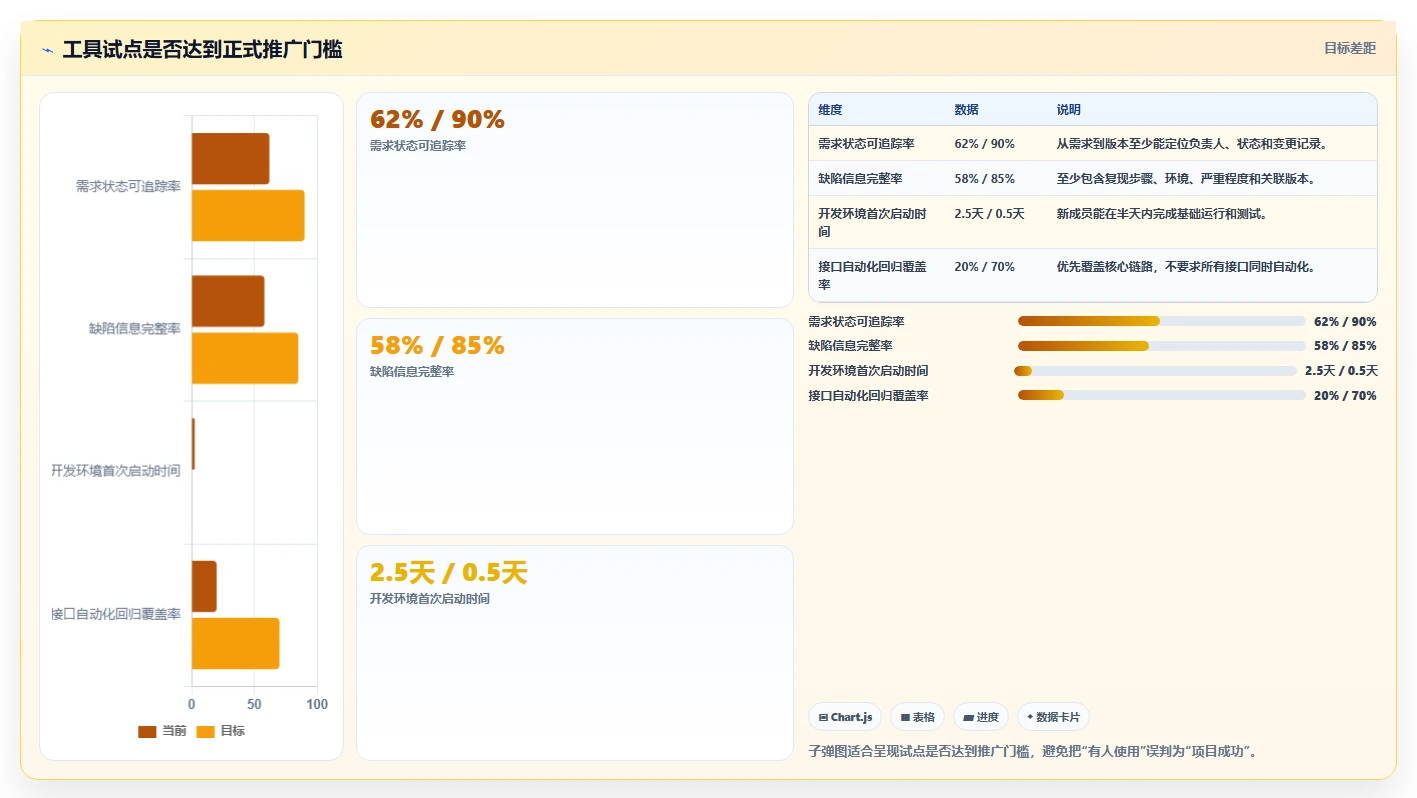
Task: Click the 缺陷信息完整率 axis label in the chart
Action: 134,329
